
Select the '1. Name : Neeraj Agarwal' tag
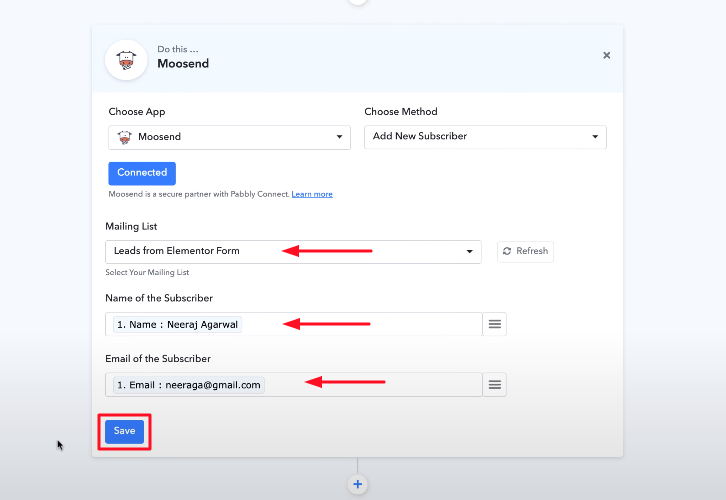click(177, 325)
